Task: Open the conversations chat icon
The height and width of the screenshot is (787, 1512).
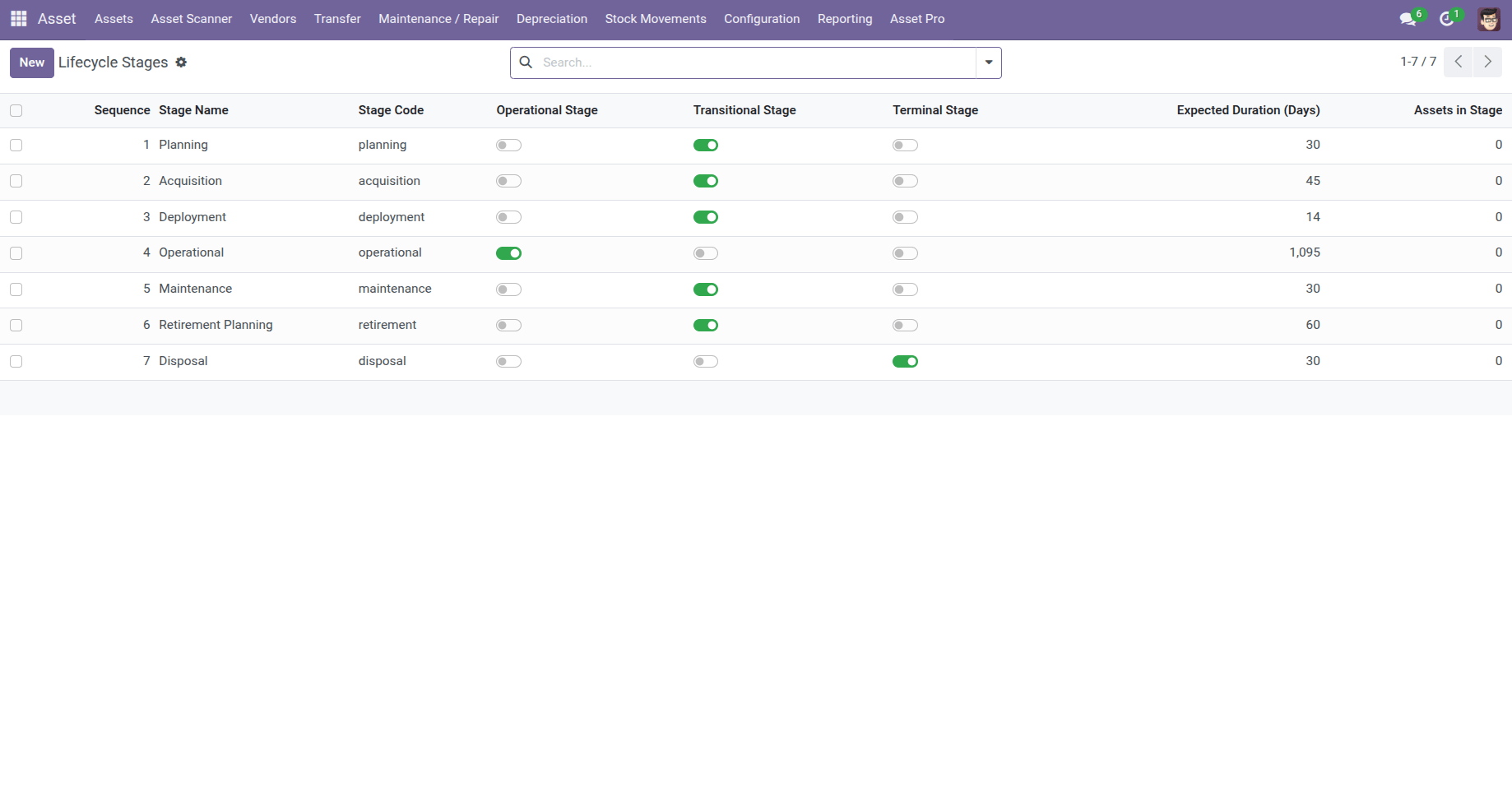Action: pyautogui.click(x=1408, y=19)
